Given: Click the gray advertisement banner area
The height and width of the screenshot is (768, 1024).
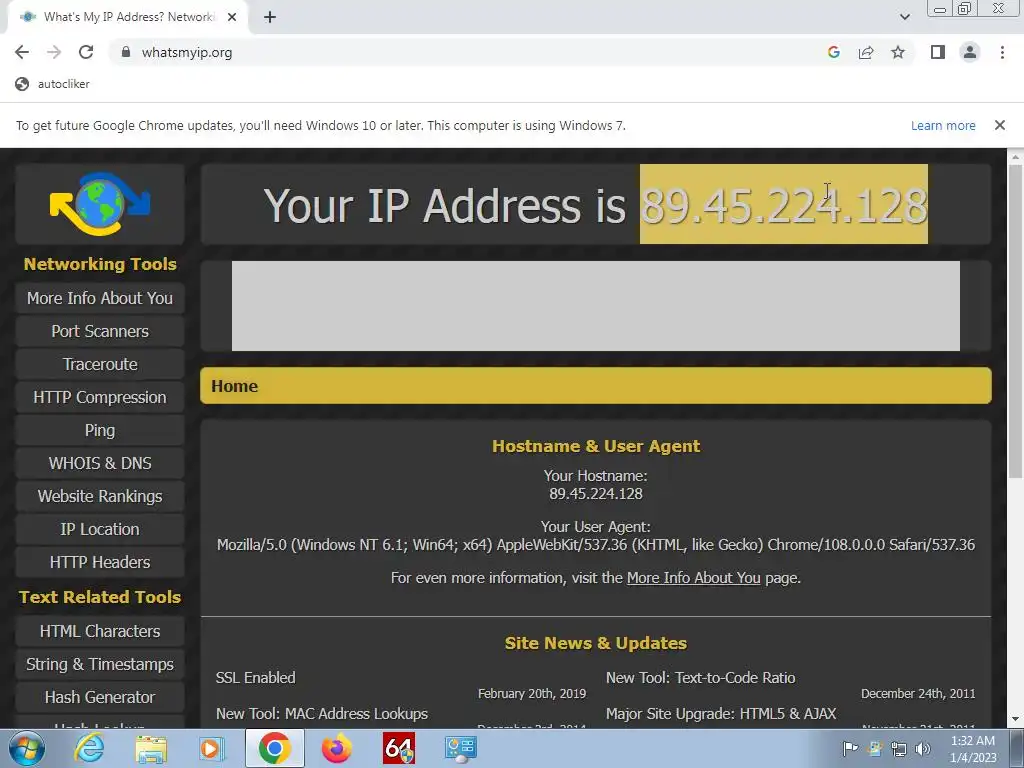Looking at the screenshot, I should tap(596, 306).
